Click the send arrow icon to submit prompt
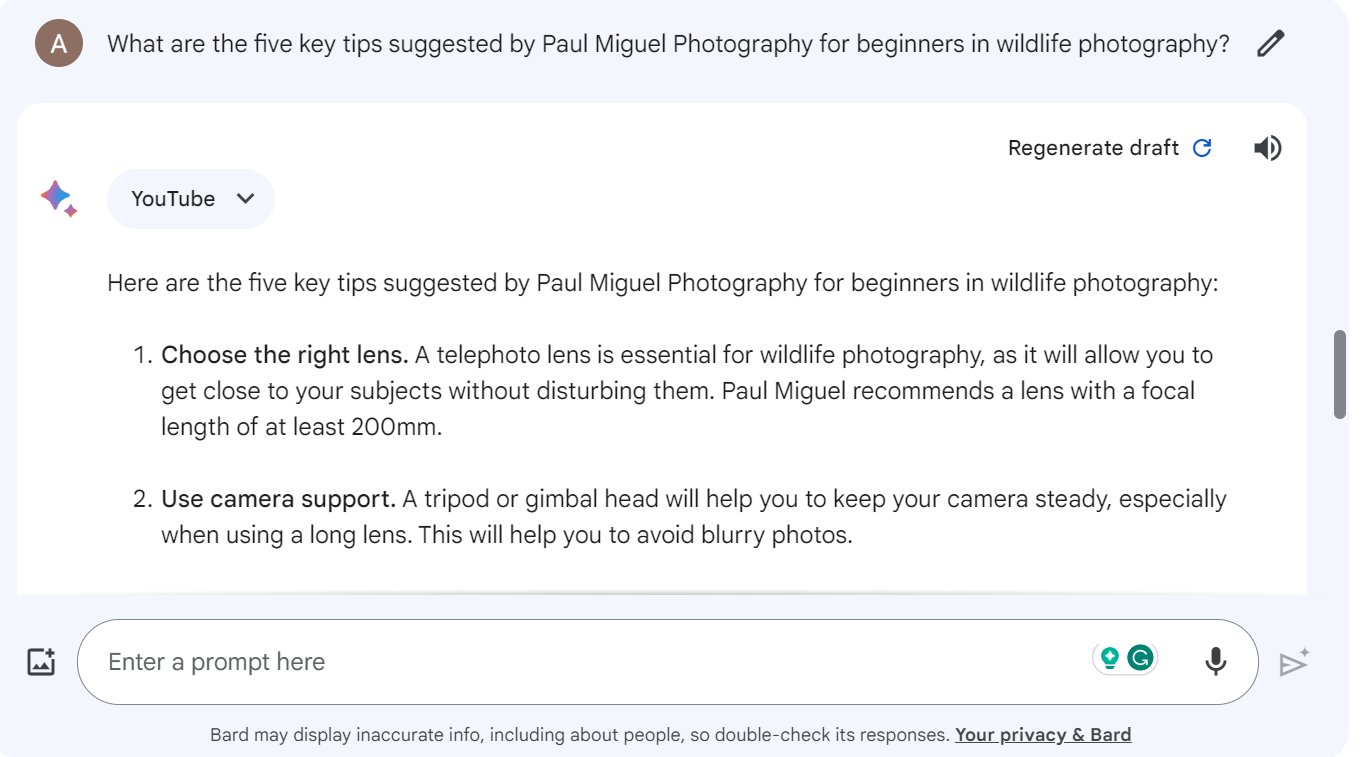Screen dimensions: 1371x757 pyautogui.click(x=1294, y=663)
